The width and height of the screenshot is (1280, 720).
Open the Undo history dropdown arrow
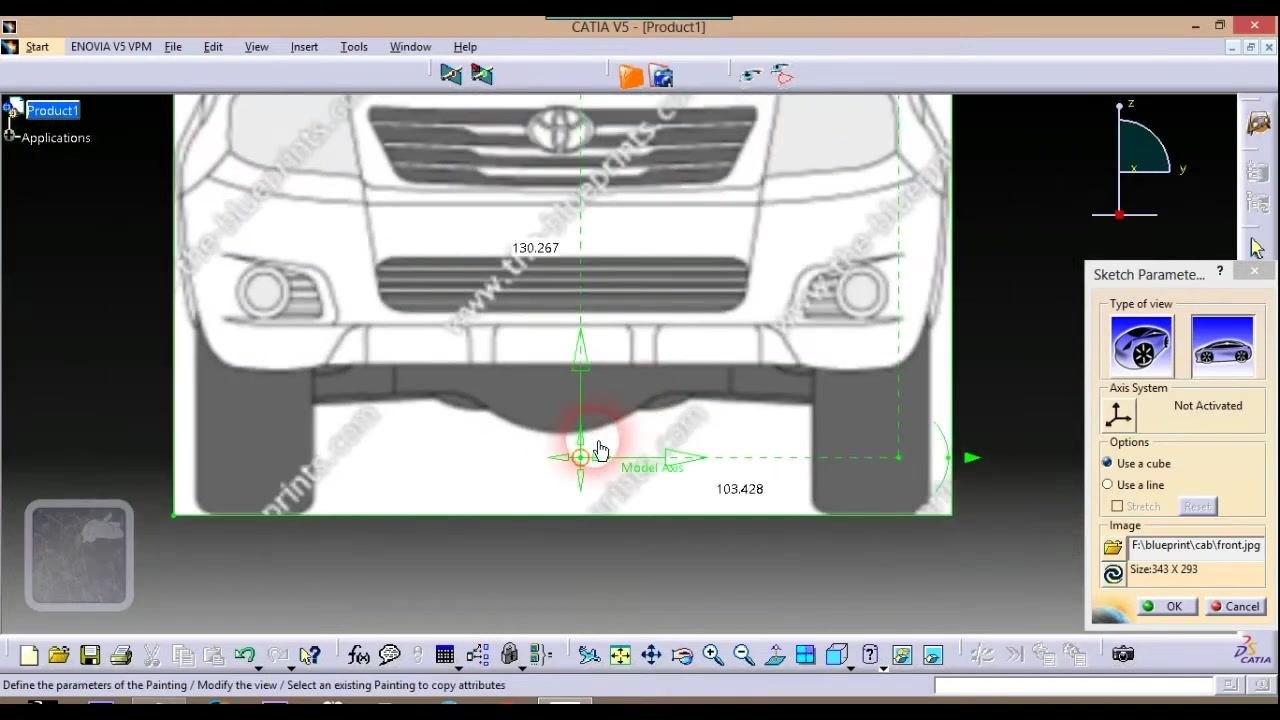click(x=259, y=667)
